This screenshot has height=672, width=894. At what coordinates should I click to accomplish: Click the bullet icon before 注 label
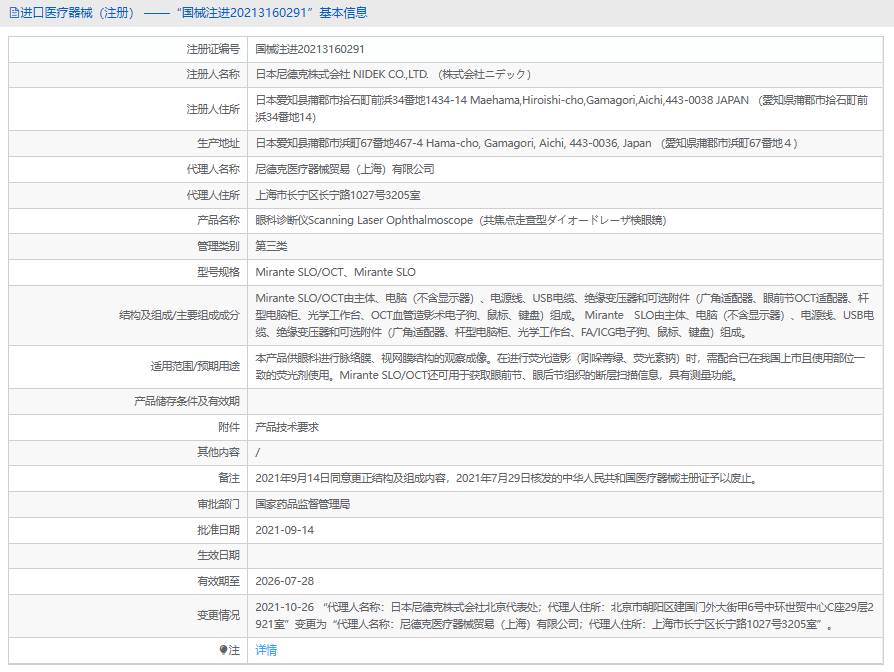(224, 650)
